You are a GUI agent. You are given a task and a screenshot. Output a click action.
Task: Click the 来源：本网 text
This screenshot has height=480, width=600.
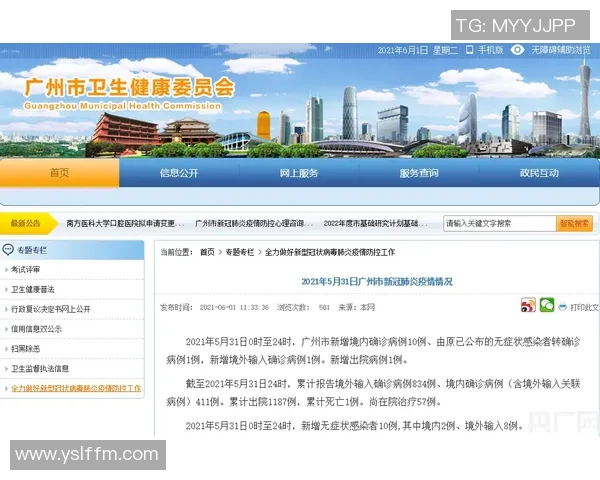[x=357, y=307]
